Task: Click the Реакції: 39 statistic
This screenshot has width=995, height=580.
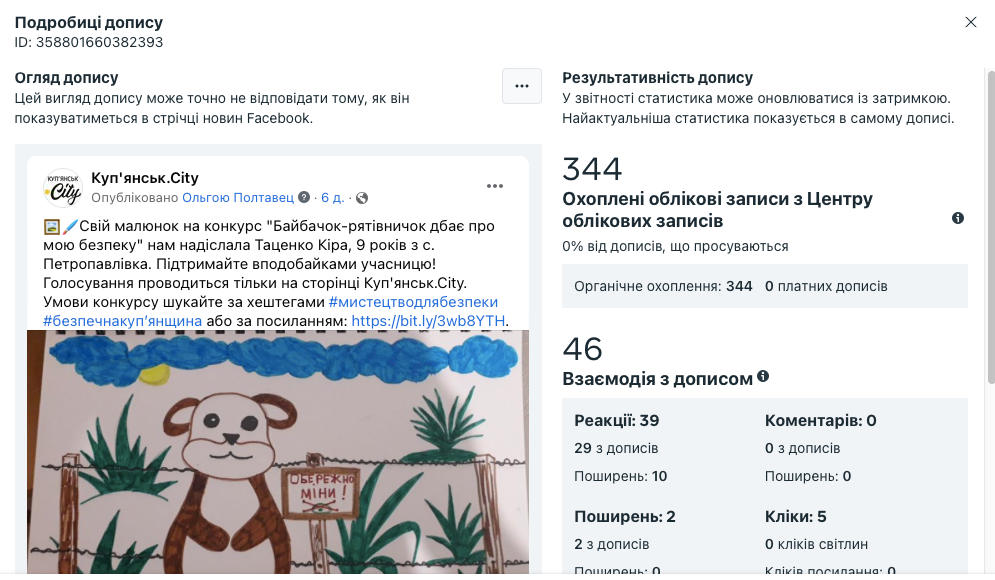Action: click(x=617, y=420)
